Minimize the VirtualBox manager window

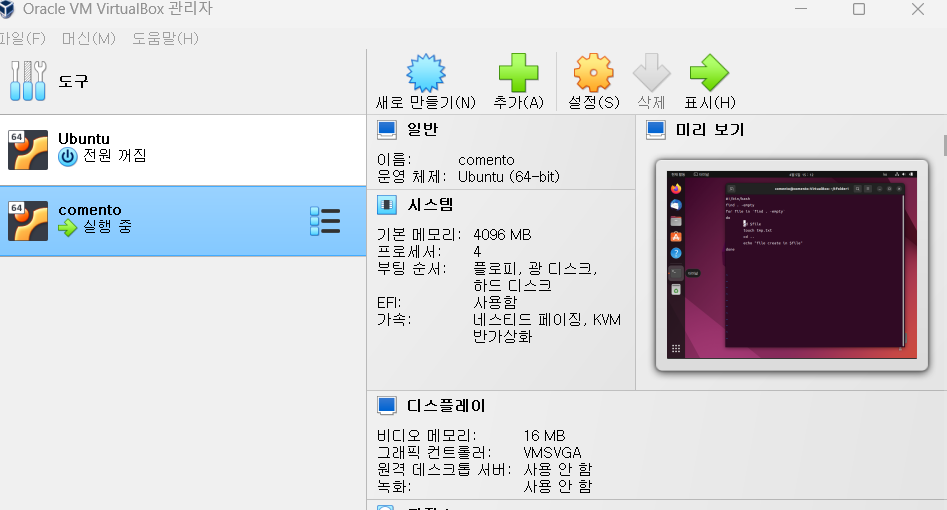point(801,9)
